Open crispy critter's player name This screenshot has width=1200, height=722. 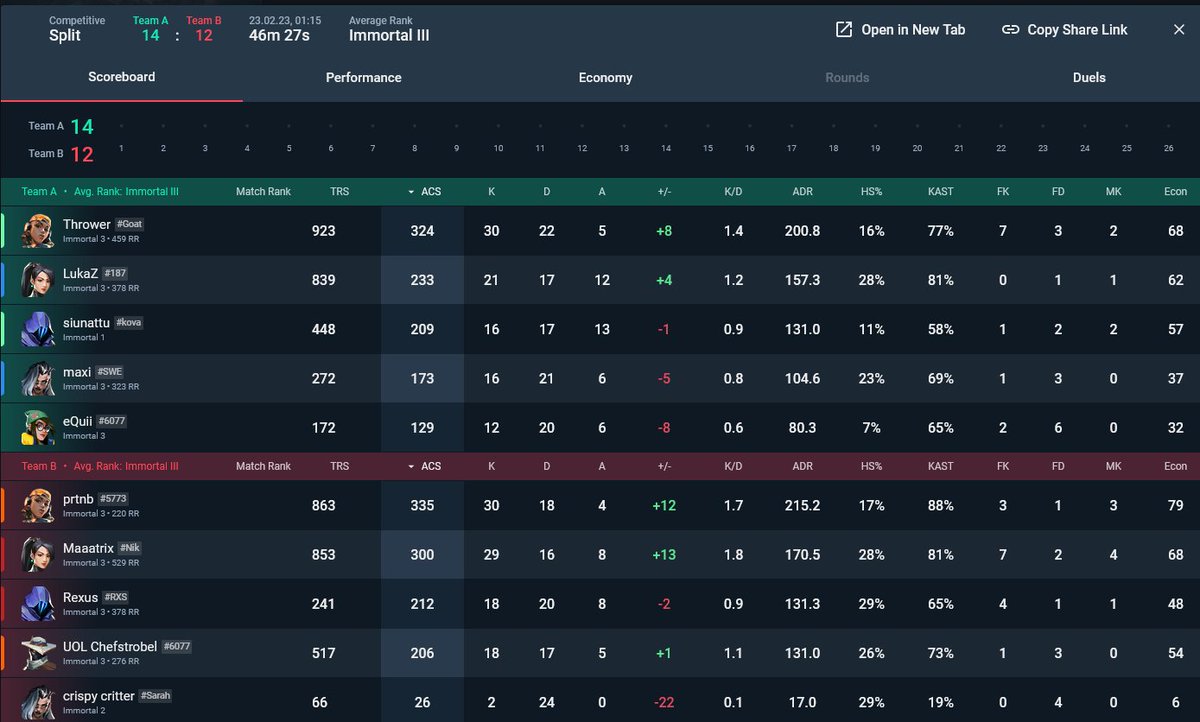tap(99, 695)
